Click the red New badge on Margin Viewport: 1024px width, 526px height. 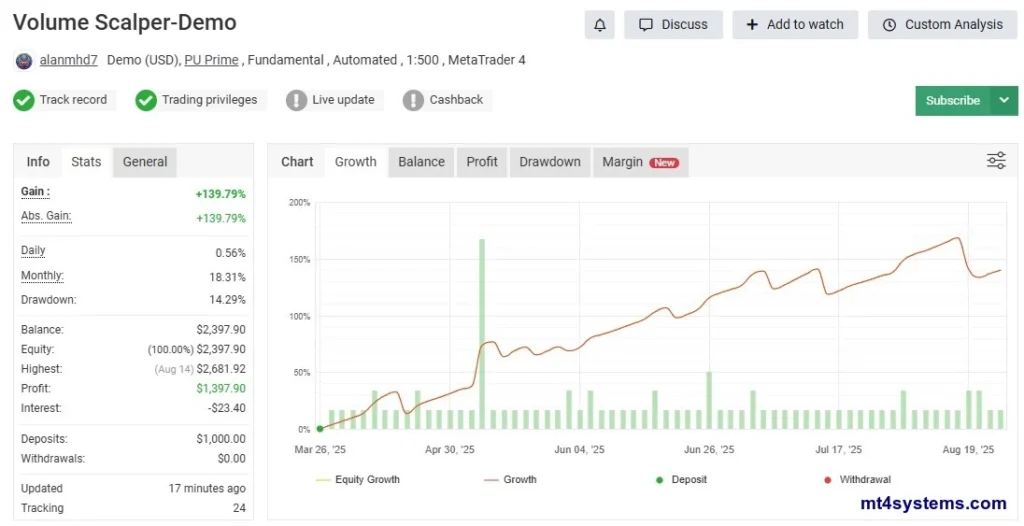[664, 163]
